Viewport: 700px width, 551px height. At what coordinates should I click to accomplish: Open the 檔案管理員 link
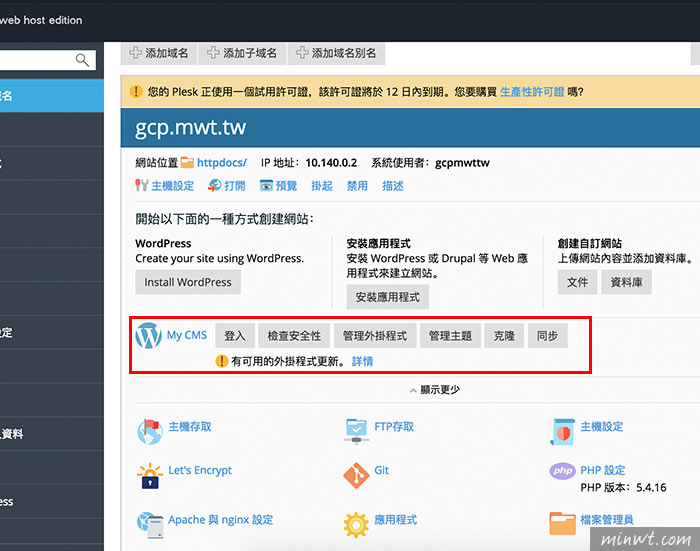(x=607, y=520)
